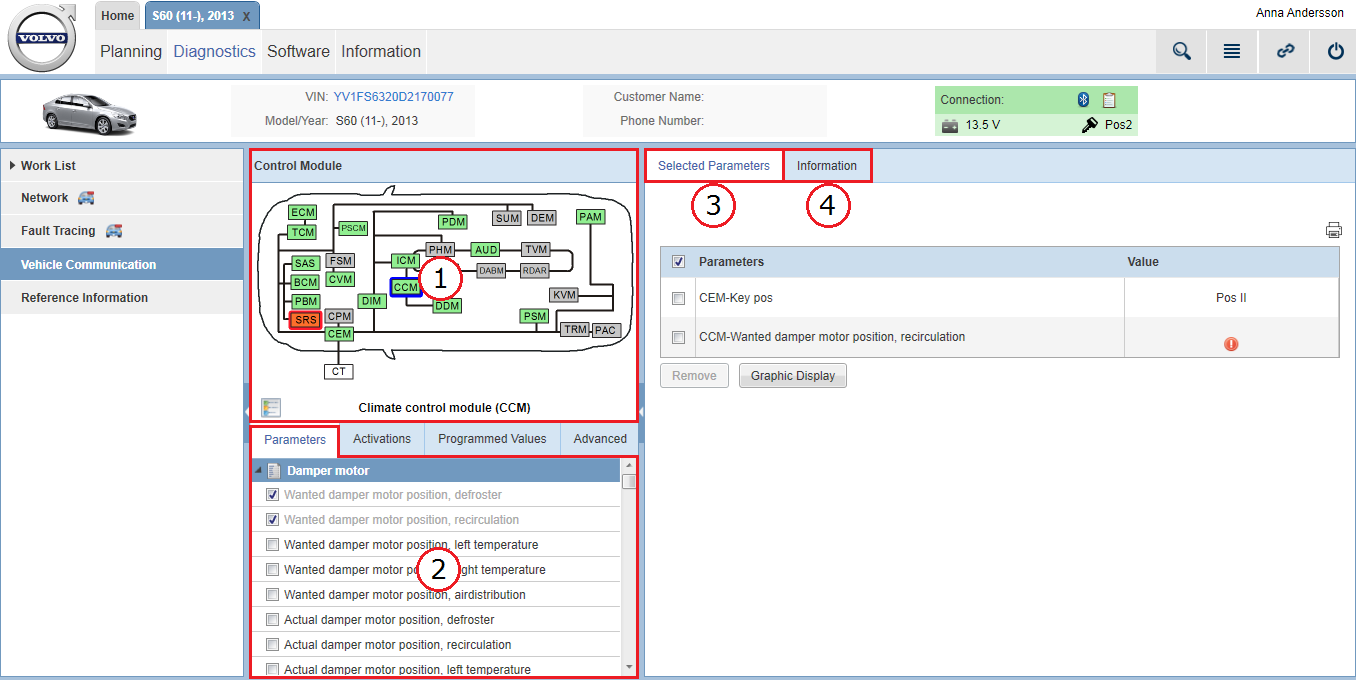Select the CEM module in diagram
This screenshot has height=680, width=1356.
tap(339, 334)
